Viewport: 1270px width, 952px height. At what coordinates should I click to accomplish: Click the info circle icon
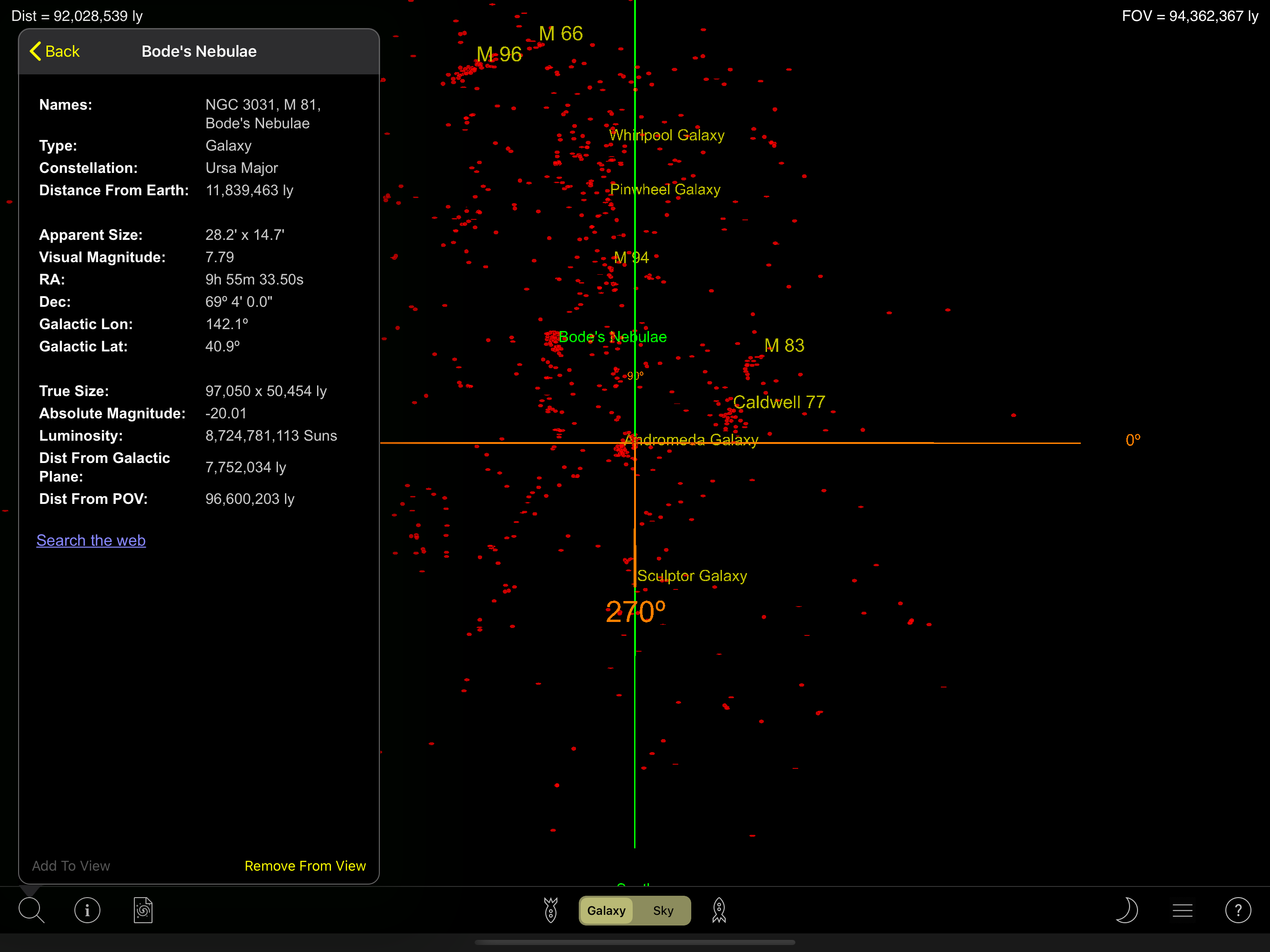[x=87, y=910]
